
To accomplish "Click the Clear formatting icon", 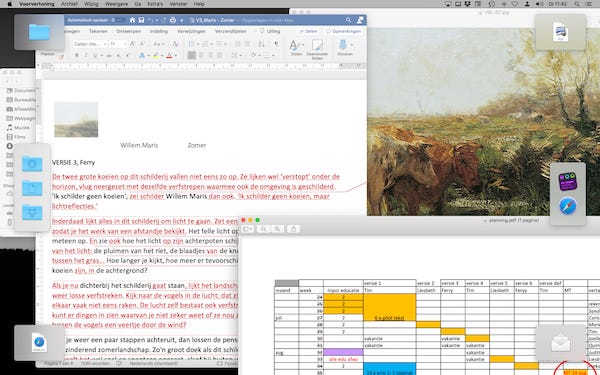I will click(x=176, y=44).
